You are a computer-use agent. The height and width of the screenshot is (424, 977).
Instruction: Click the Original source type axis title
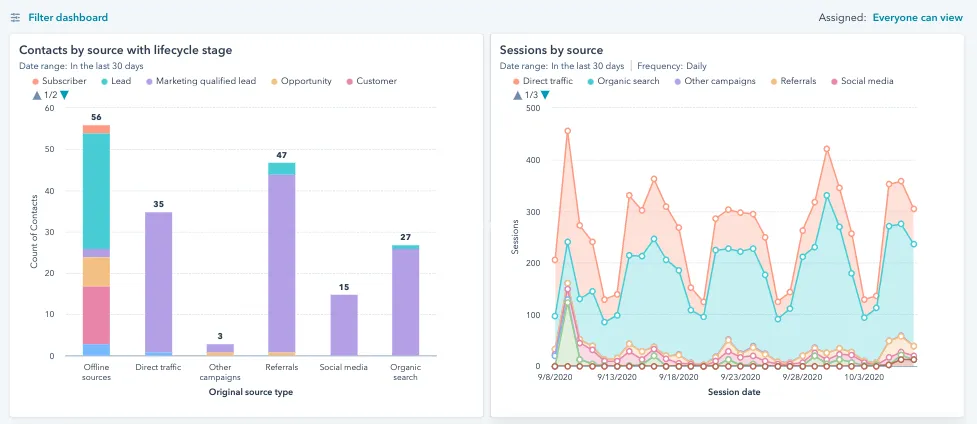tap(250, 392)
